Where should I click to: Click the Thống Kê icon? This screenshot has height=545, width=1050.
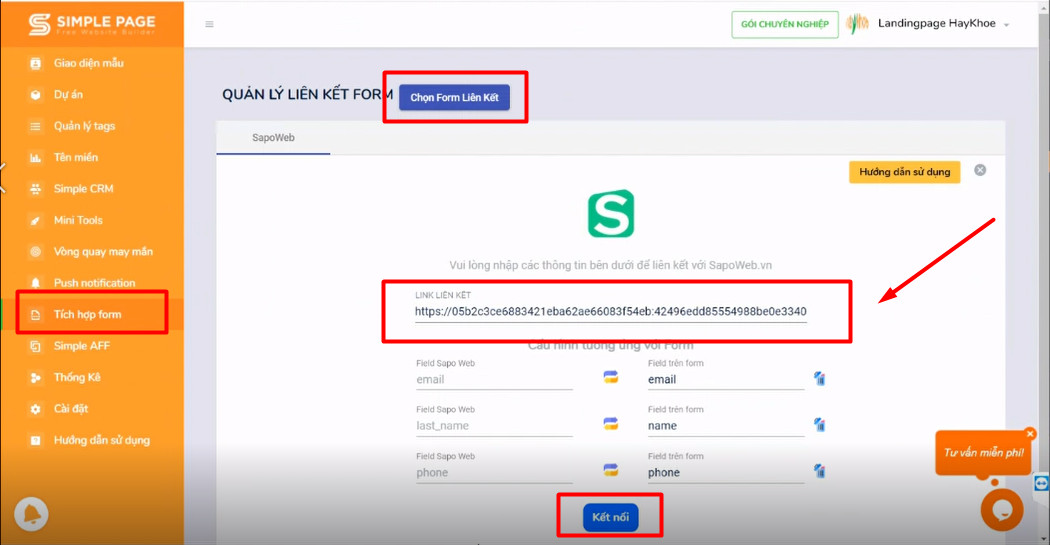tap(35, 378)
